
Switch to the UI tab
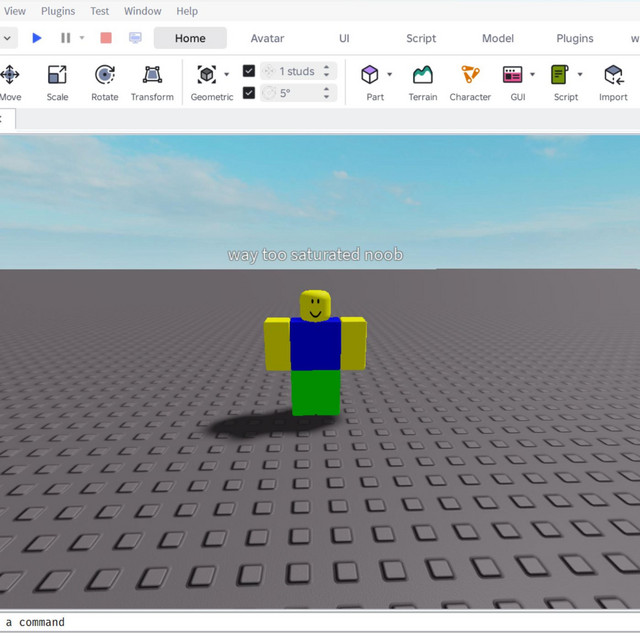pyautogui.click(x=344, y=38)
